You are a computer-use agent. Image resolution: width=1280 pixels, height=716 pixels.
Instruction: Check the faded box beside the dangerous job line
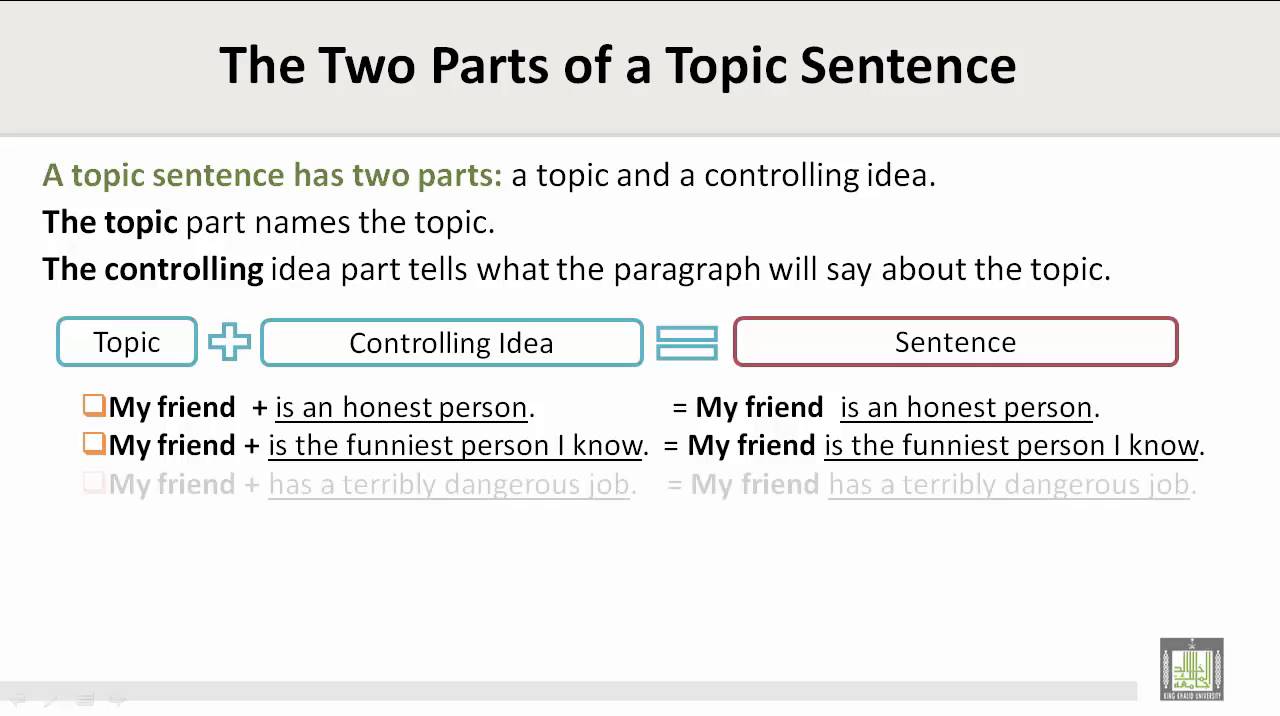(x=94, y=484)
